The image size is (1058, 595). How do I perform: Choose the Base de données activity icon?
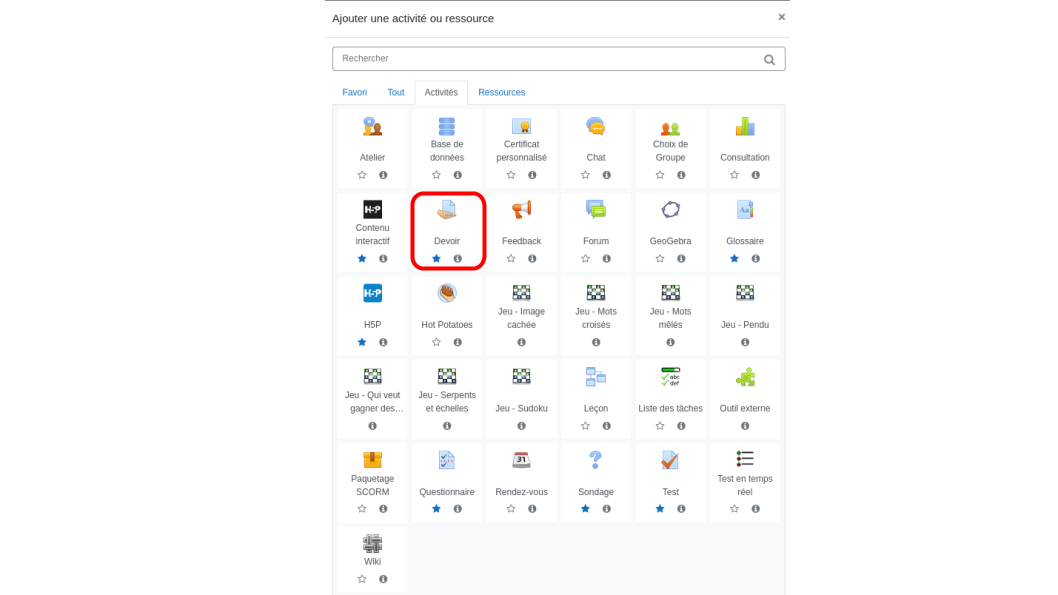447,126
